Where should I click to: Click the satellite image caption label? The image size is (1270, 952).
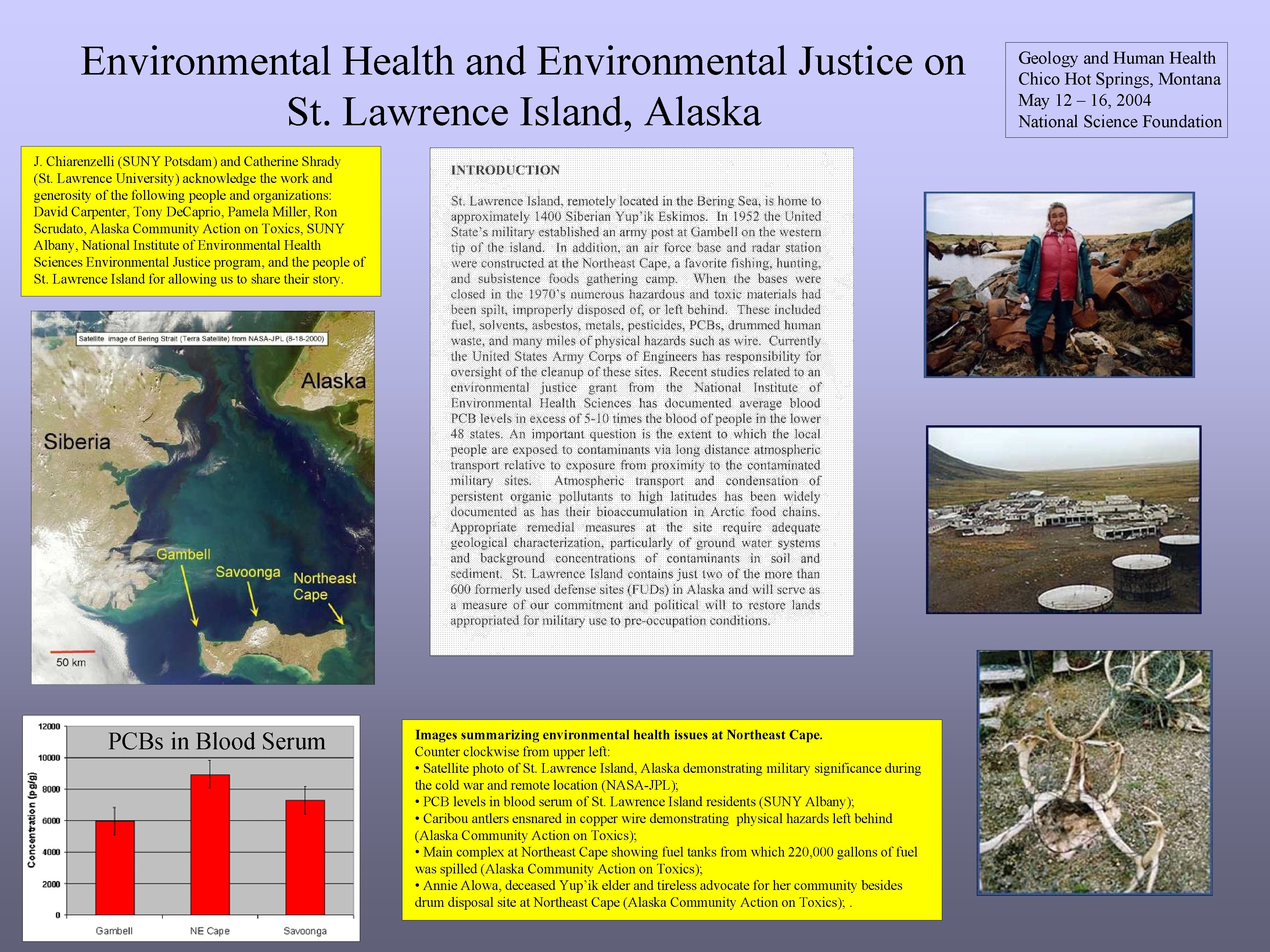[x=202, y=339]
